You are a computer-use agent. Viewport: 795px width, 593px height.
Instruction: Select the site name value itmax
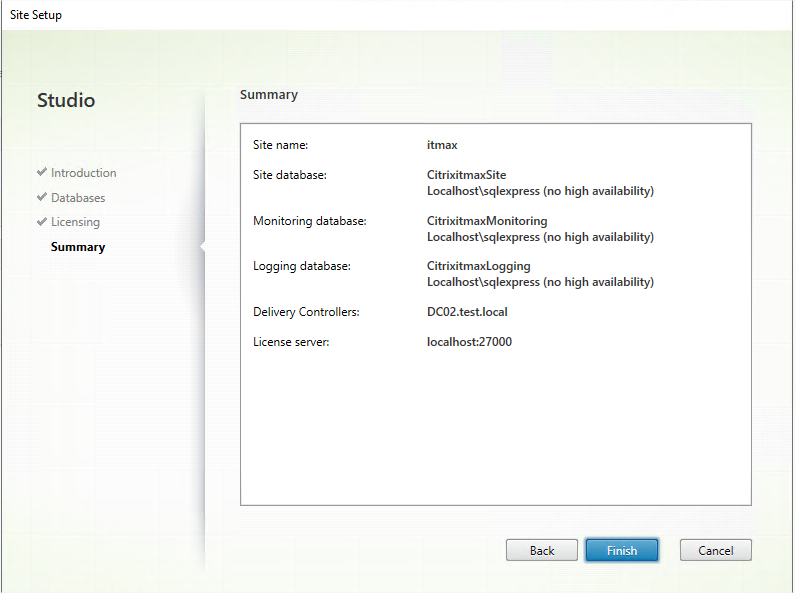(442, 145)
